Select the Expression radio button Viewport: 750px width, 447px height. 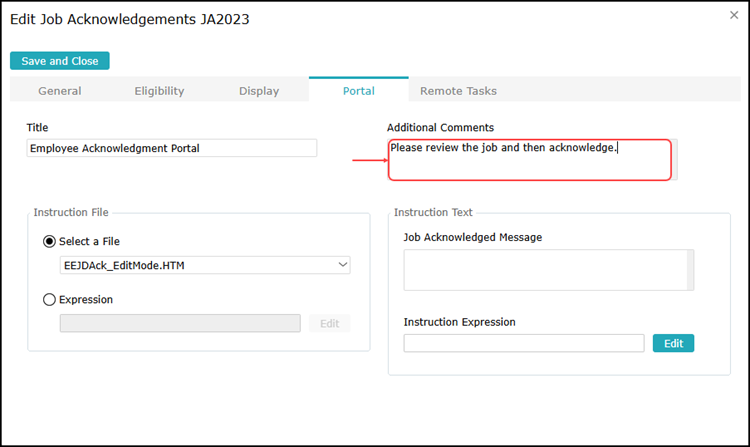click(x=50, y=299)
